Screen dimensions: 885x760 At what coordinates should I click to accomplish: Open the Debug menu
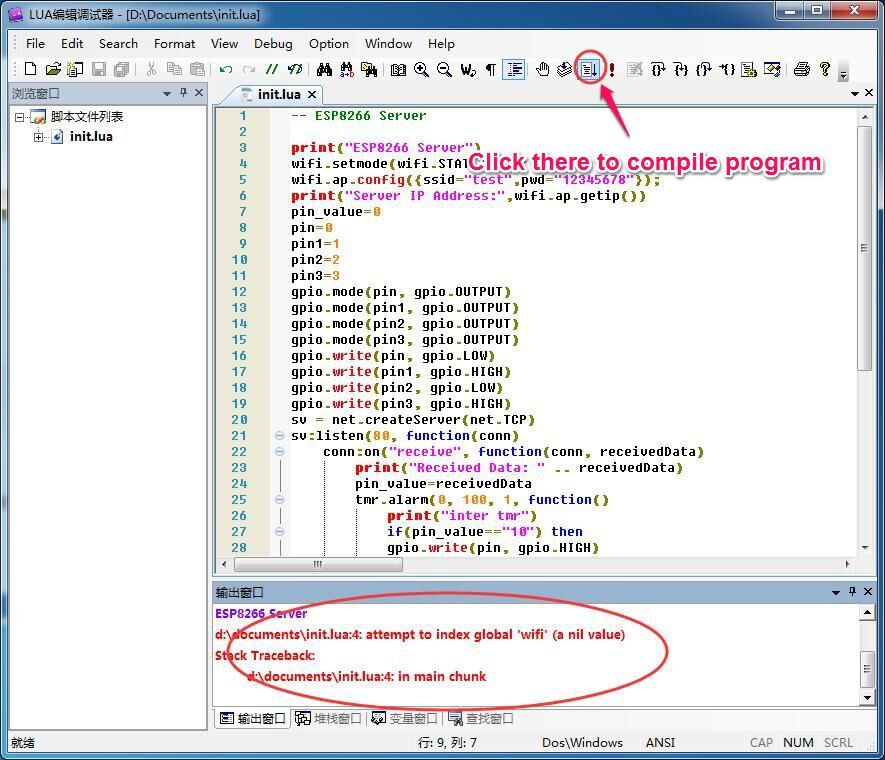(x=273, y=43)
